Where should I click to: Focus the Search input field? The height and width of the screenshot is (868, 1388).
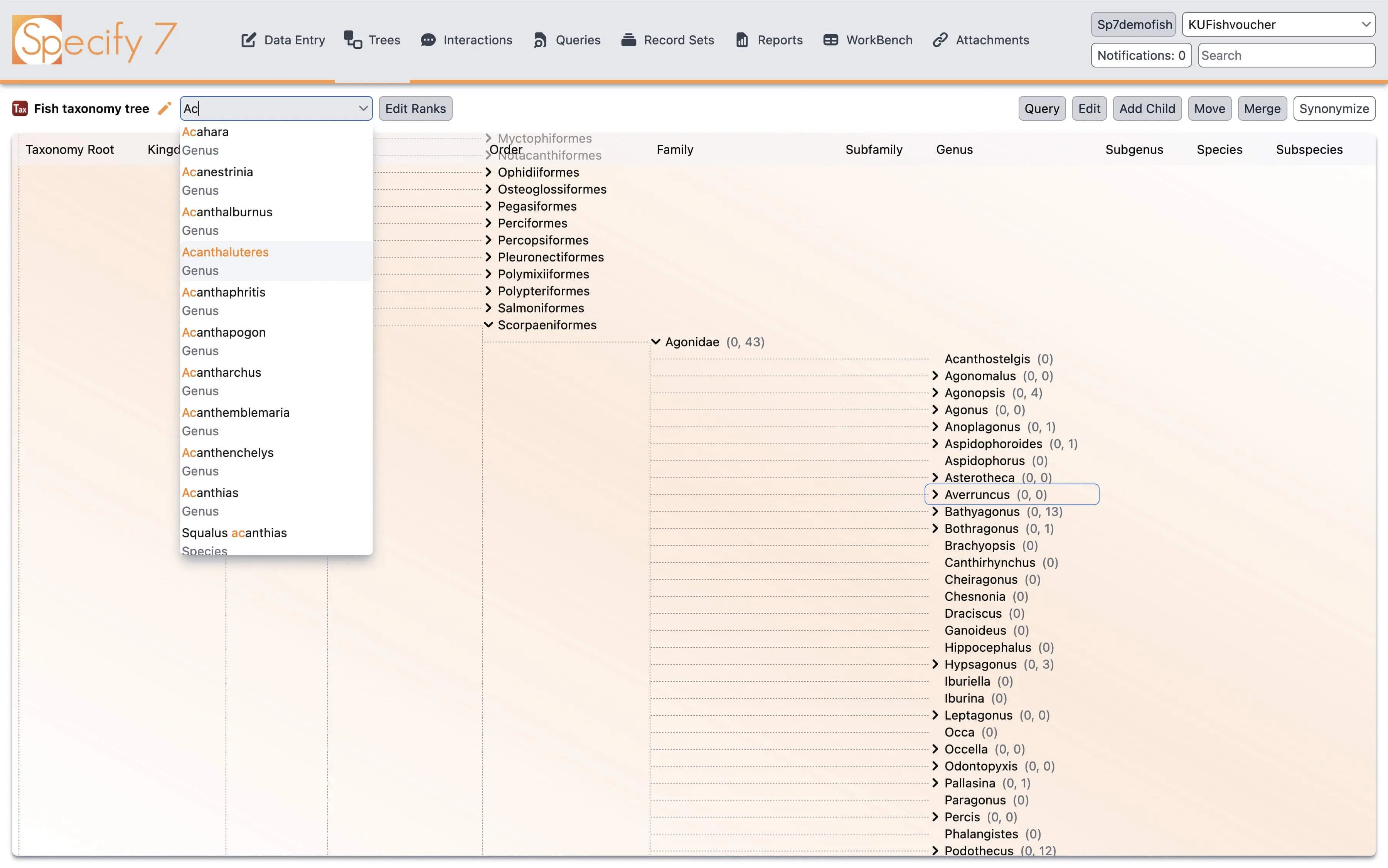1286,56
